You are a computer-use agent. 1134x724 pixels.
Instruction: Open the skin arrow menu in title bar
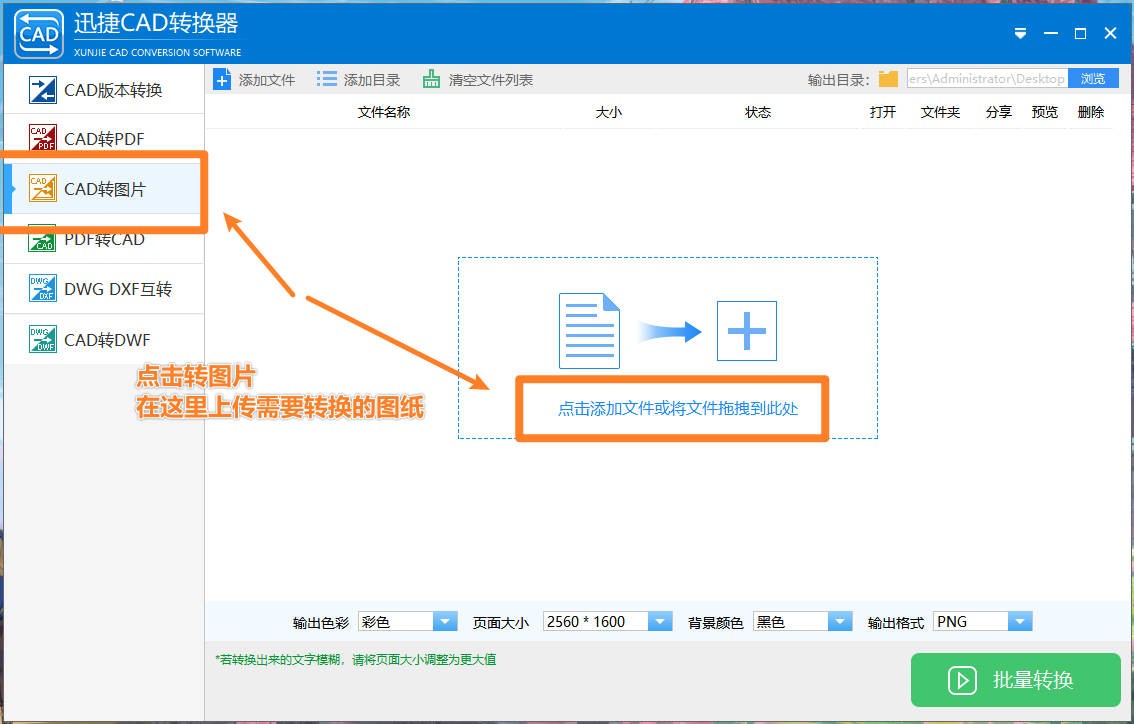point(1020,33)
